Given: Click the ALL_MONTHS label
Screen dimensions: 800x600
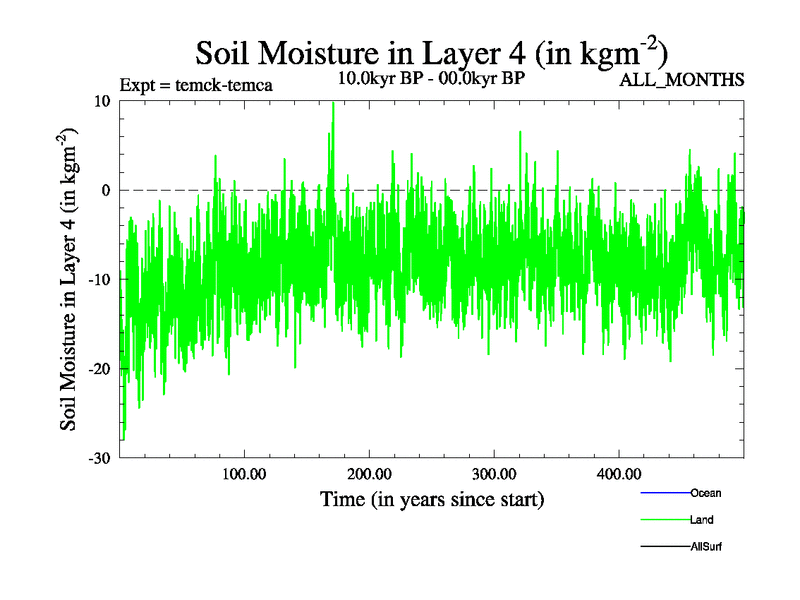Looking at the screenshot, I should coord(683,81).
